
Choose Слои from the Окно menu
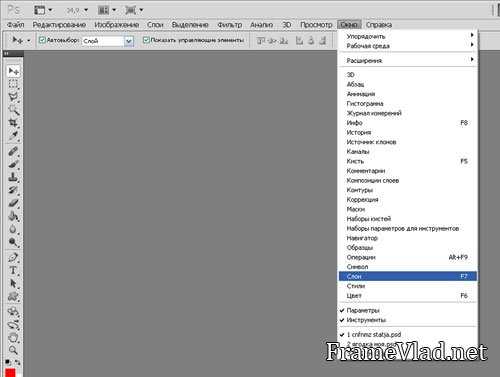click(408, 276)
